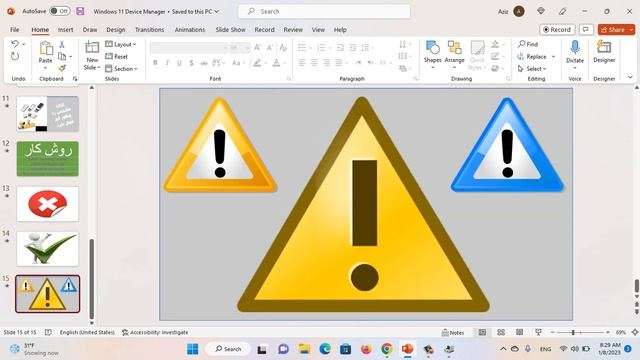
Task: Select slide 13 red X thumbnail
Action: pyautogui.click(x=48, y=204)
